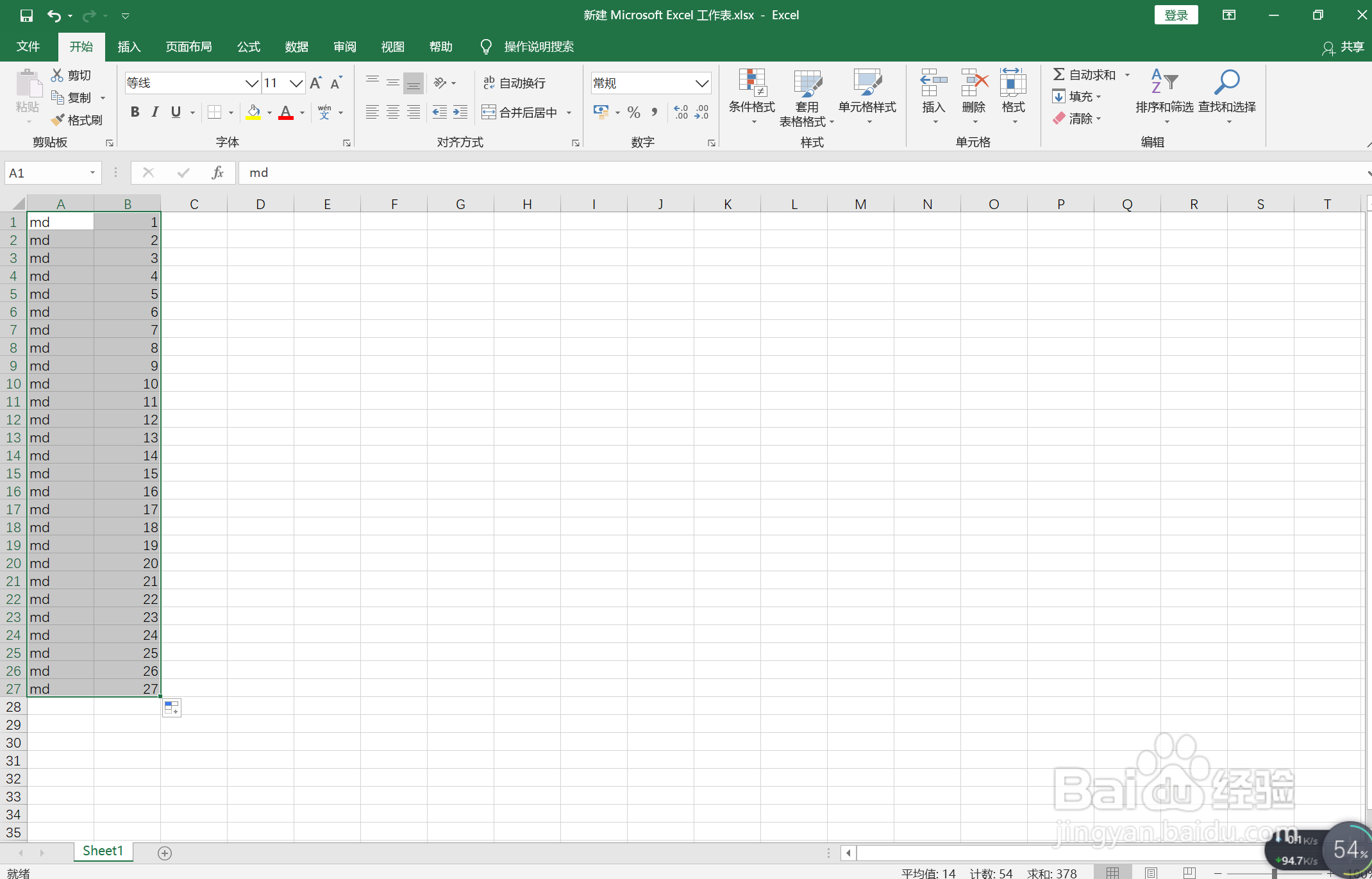Undo the last action
The width and height of the screenshot is (1372, 879).
pyautogui.click(x=54, y=15)
